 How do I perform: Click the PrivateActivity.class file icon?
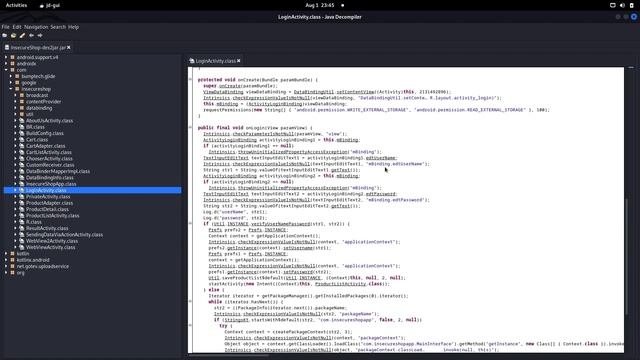(x=22, y=197)
